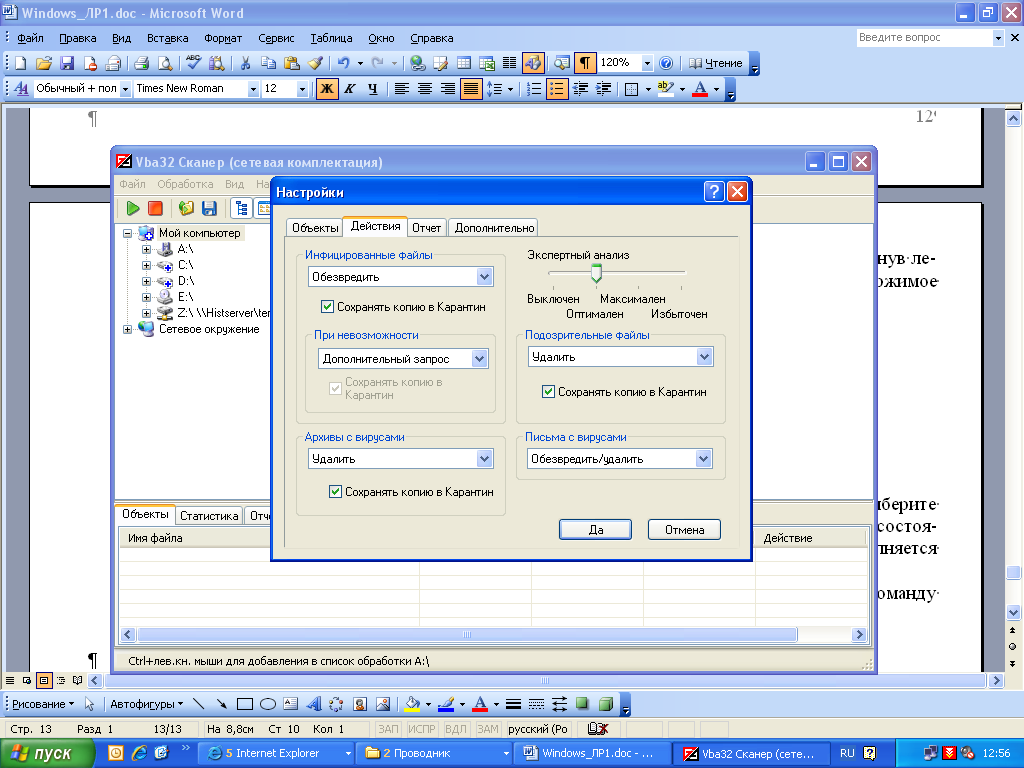Image resolution: width=1024 pixels, height=768 pixels.
Task: Click the Экспертный анализ slider handle
Action: (596, 274)
